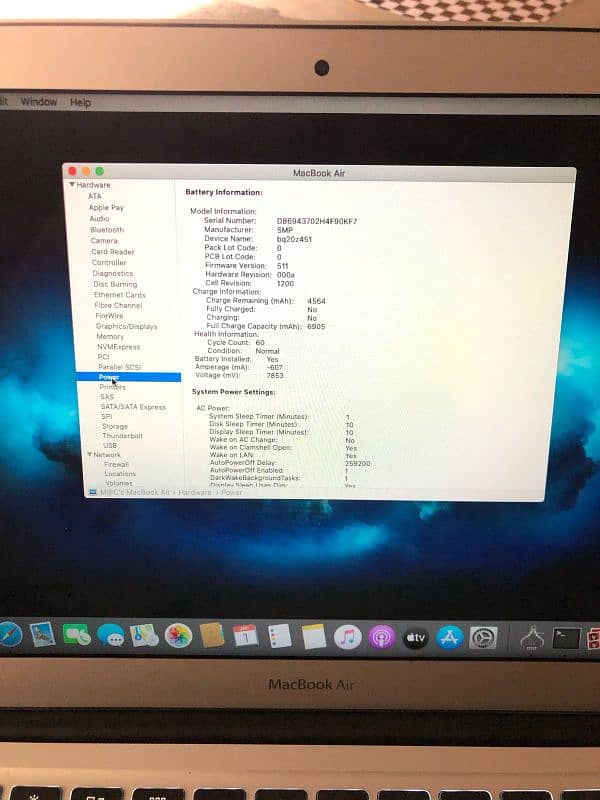Click the Network label in sidebar
This screenshot has width=600, height=800.
[107, 455]
